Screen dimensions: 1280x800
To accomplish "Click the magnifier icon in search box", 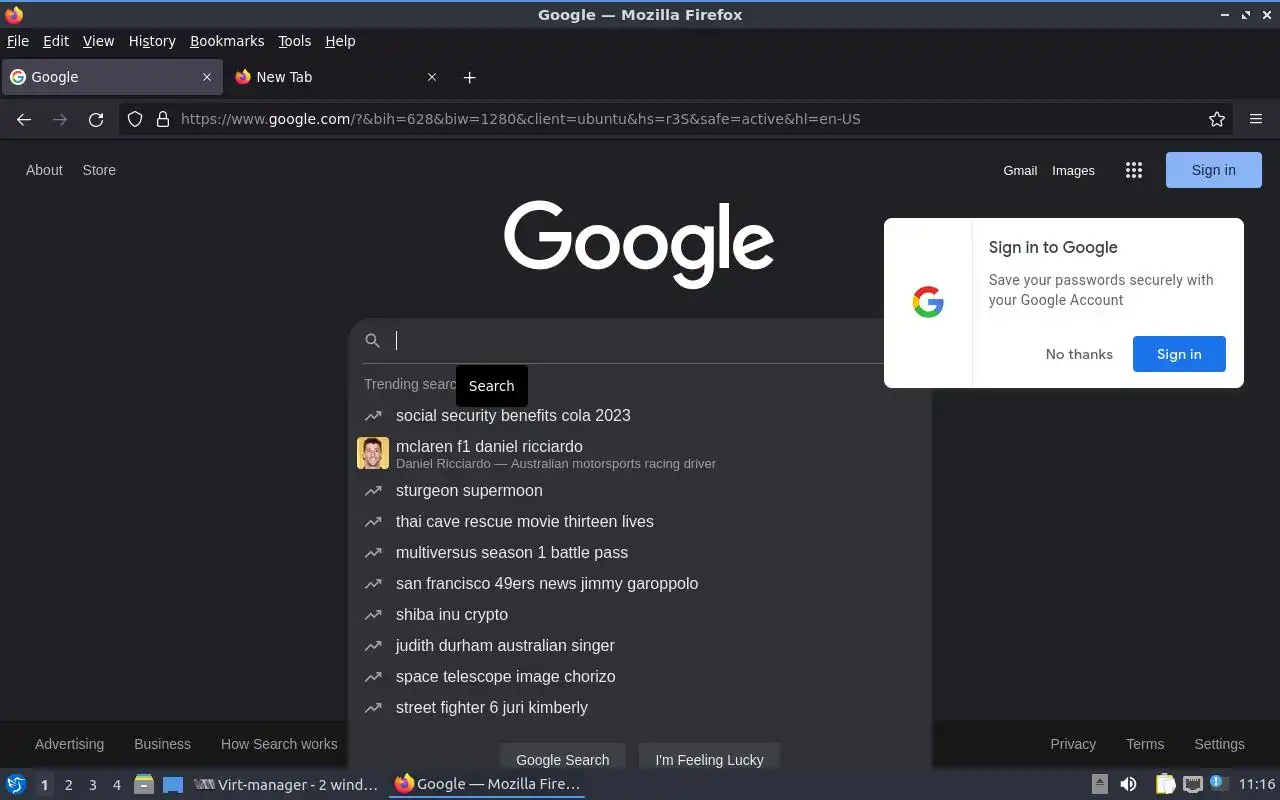I will click(372, 341).
